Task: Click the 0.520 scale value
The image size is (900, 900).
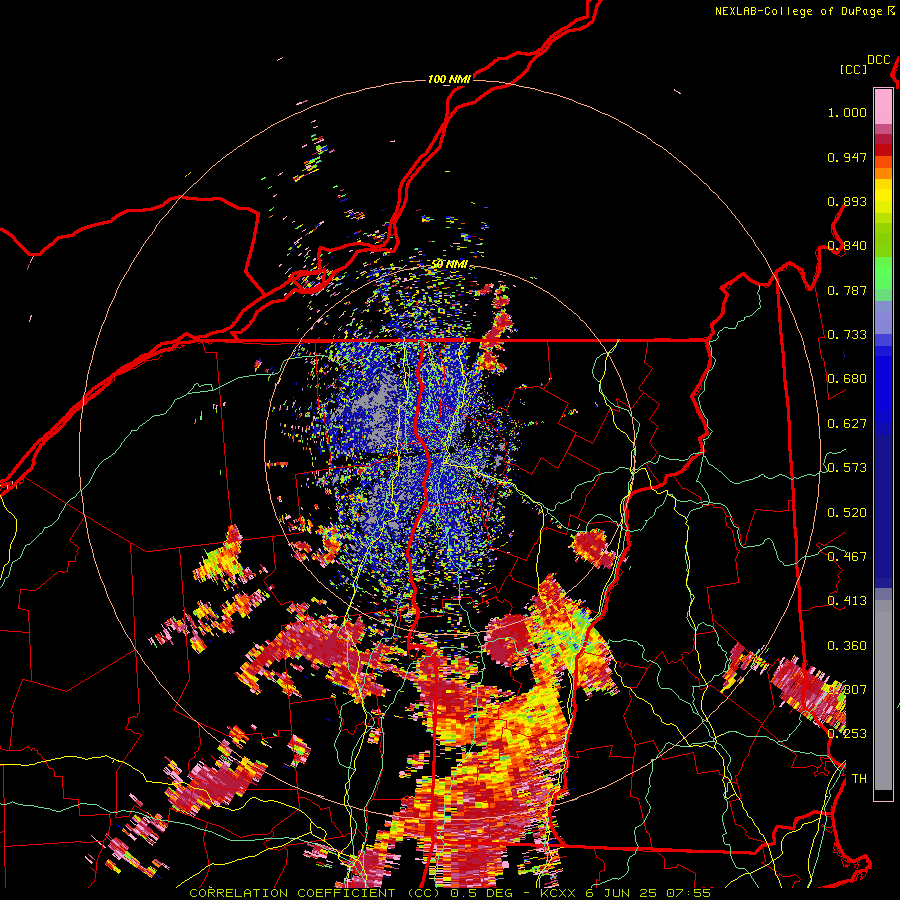Action: (x=847, y=513)
